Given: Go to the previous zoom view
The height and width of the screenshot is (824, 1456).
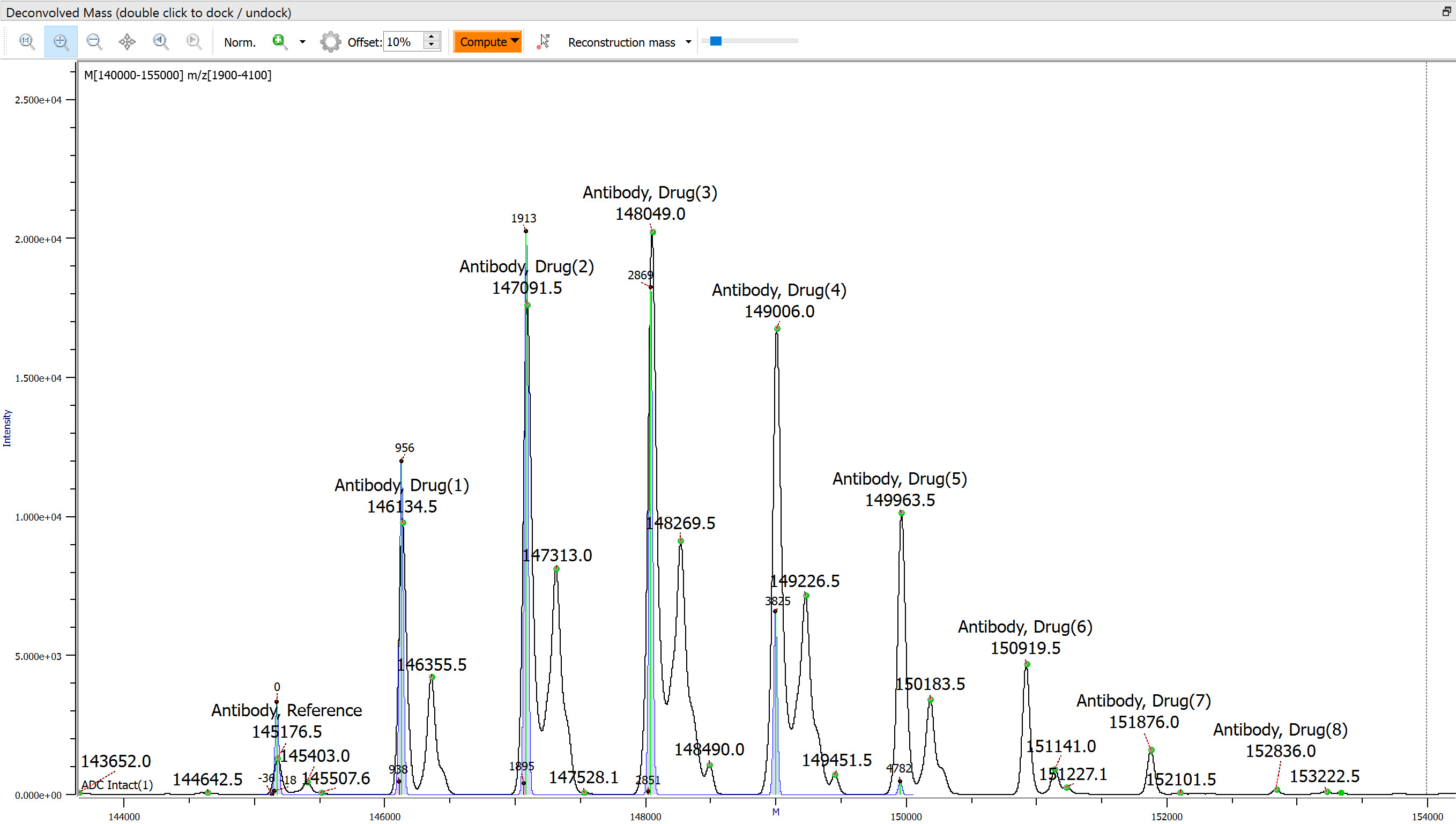Looking at the screenshot, I should (x=160, y=41).
